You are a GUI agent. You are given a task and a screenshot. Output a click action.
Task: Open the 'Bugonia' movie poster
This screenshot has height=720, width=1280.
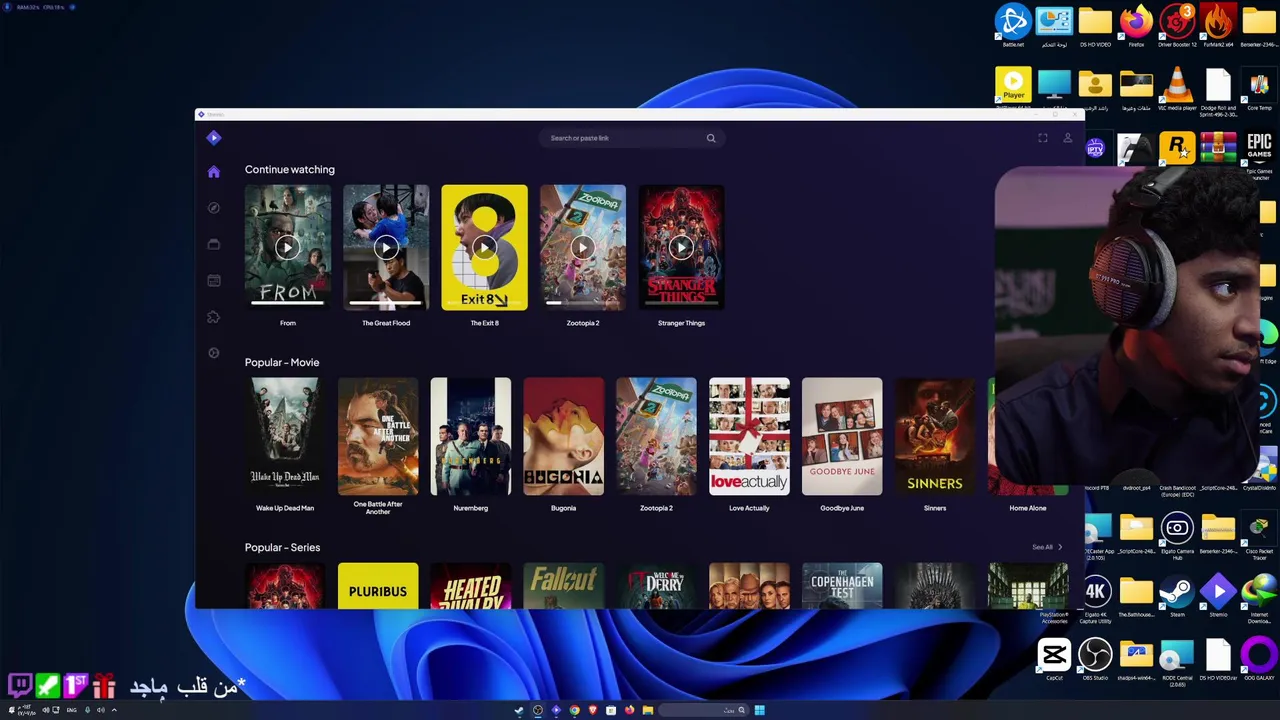[563, 436]
